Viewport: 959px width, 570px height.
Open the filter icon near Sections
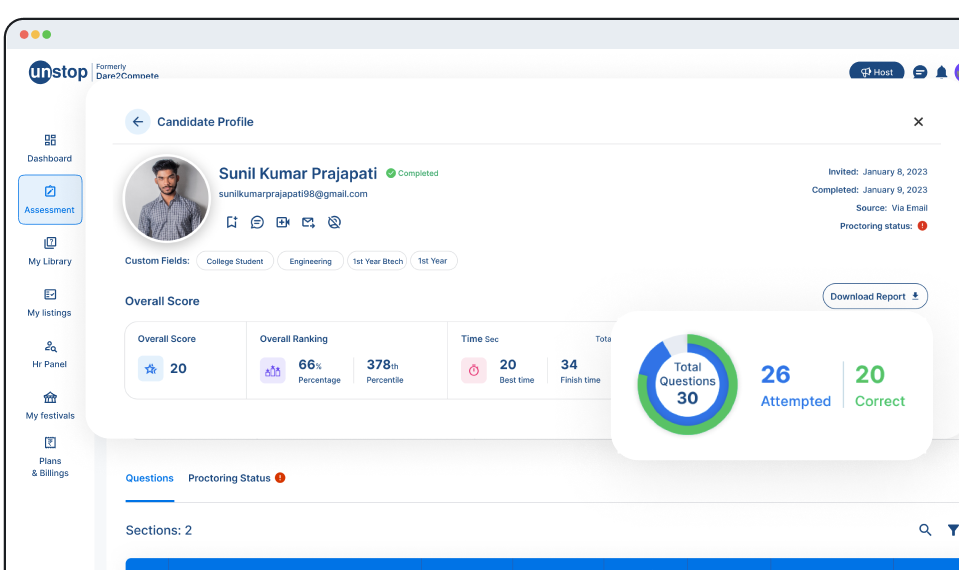pos(952,530)
